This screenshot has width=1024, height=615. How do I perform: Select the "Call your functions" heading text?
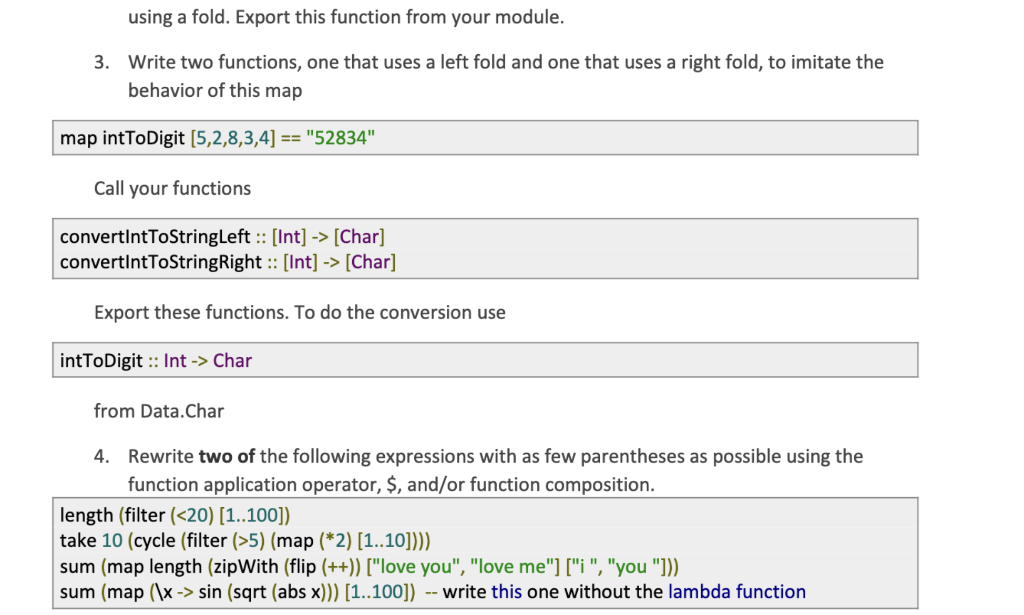click(174, 188)
